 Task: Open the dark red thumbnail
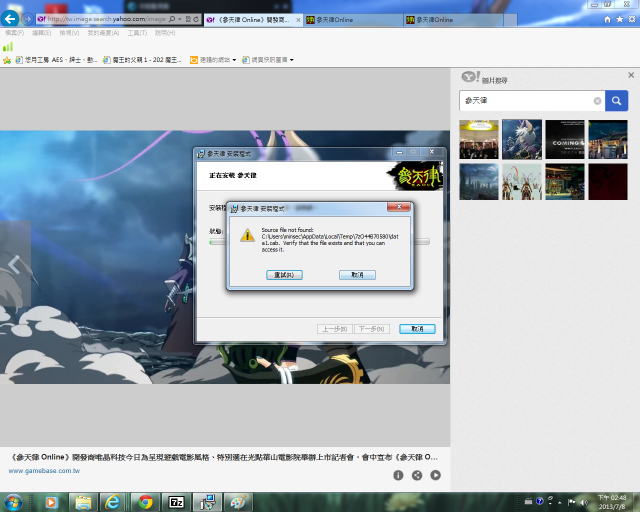[x=608, y=182]
